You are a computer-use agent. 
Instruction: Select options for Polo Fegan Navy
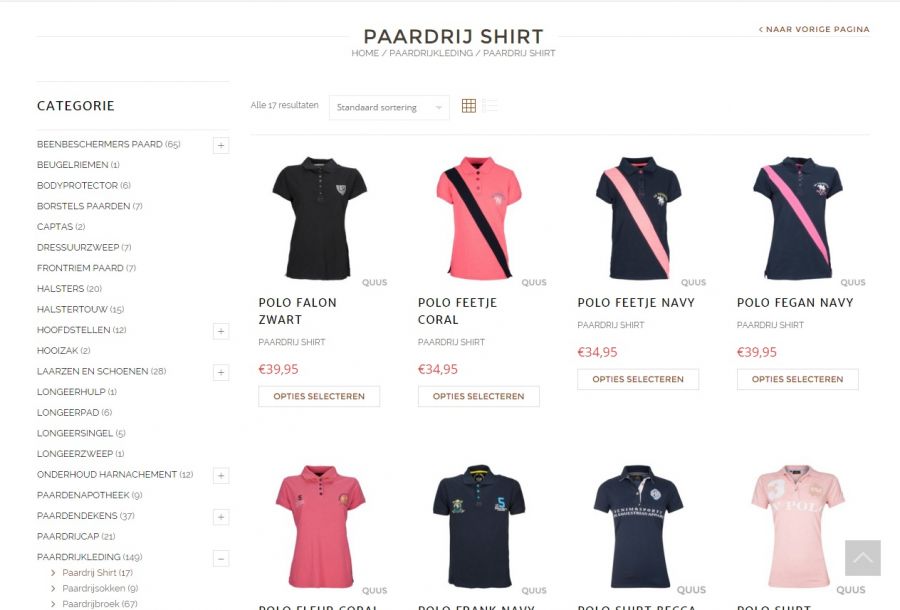pos(797,379)
